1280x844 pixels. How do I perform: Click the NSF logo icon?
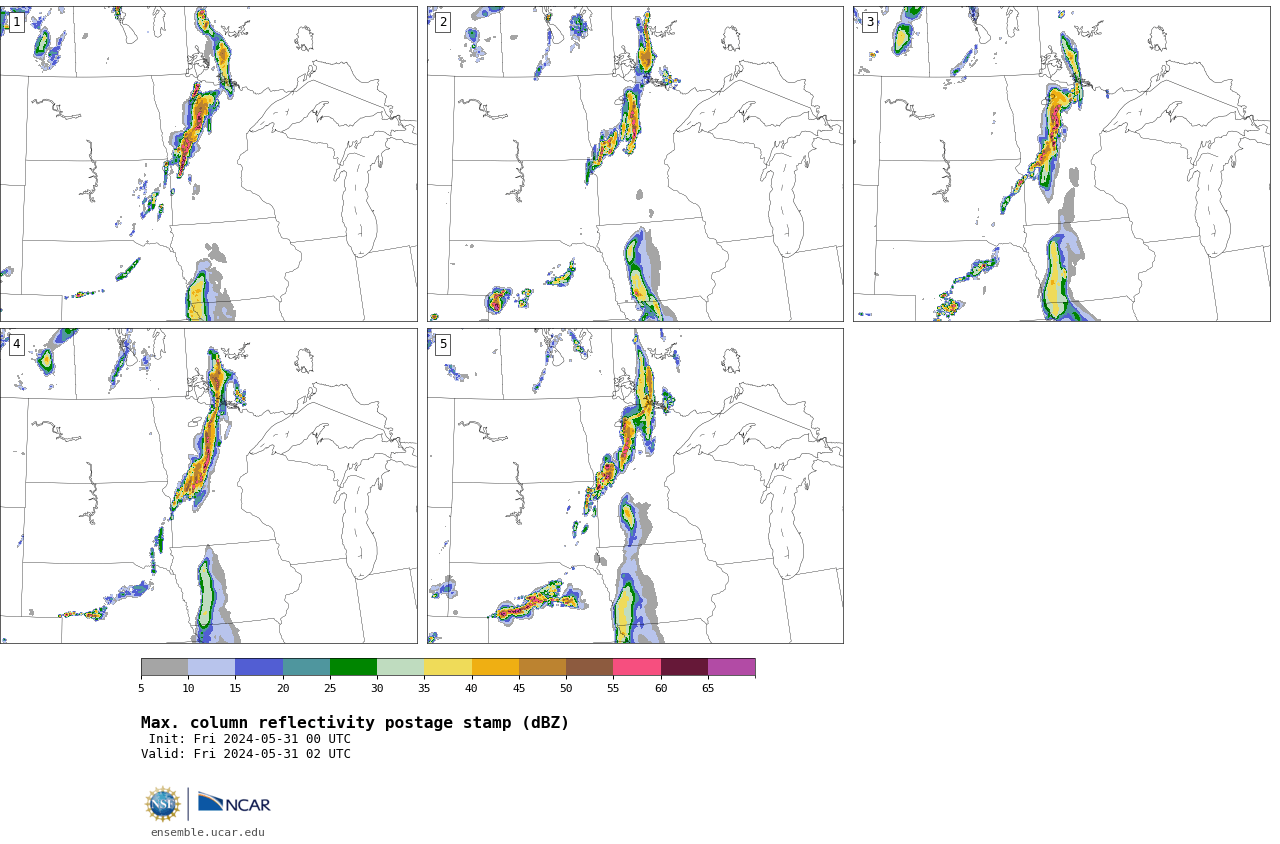point(162,804)
